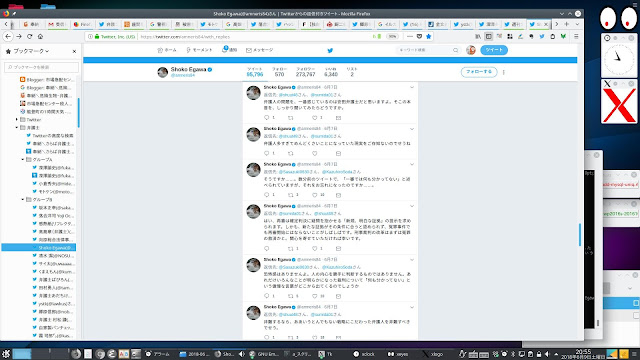Expand the Twitter bookmark folder
Viewport: 640px width, 360px height.
click(17, 120)
